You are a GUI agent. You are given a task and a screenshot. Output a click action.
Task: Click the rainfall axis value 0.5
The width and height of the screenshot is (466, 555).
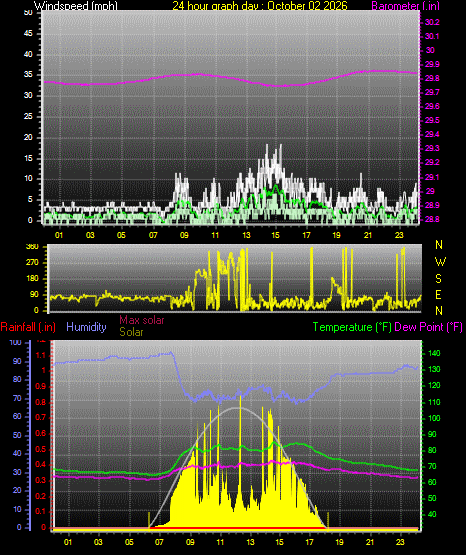pyautogui.click(x=41, y=449)
